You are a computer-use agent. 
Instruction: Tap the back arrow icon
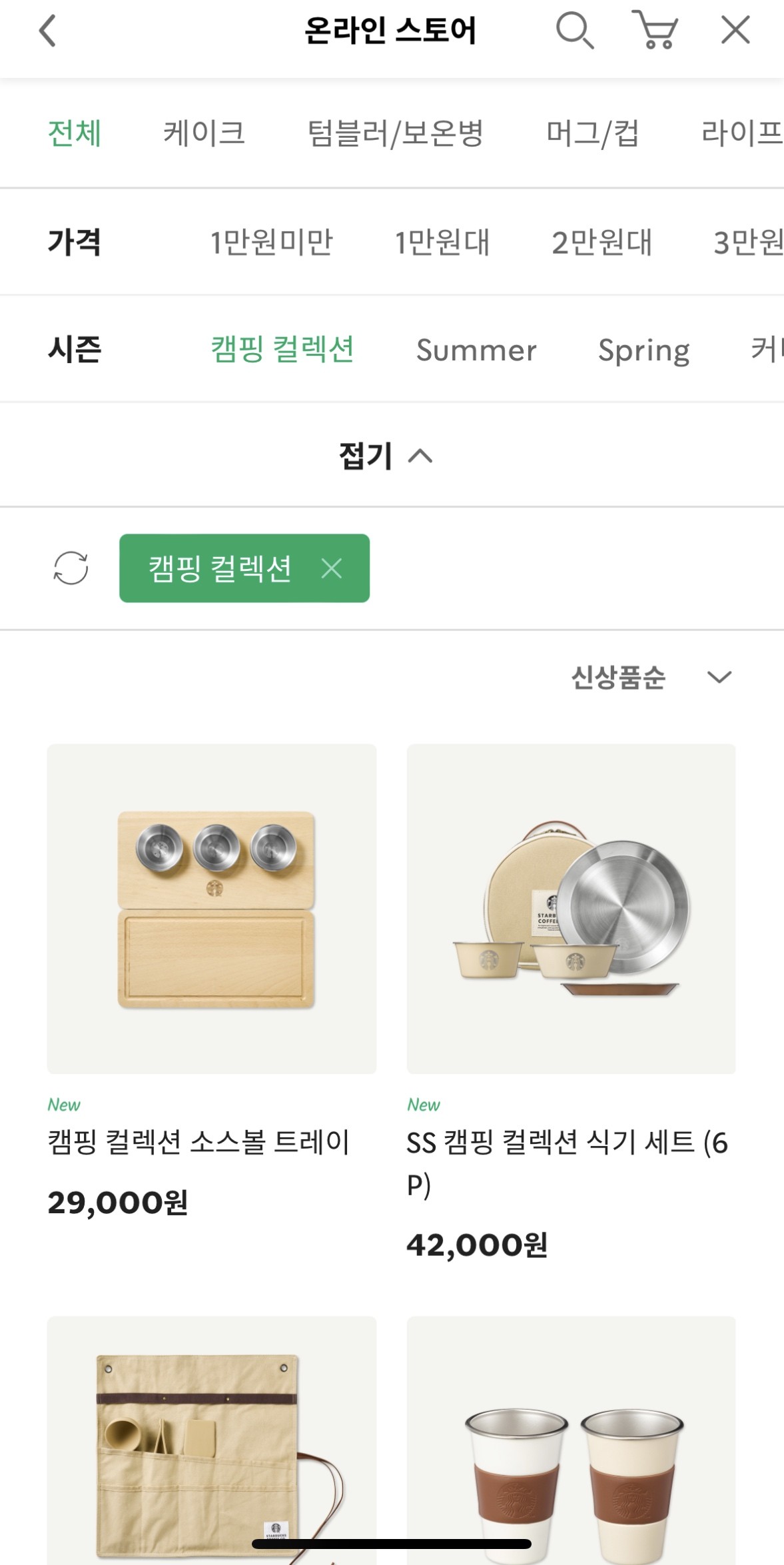pos(47,31)
